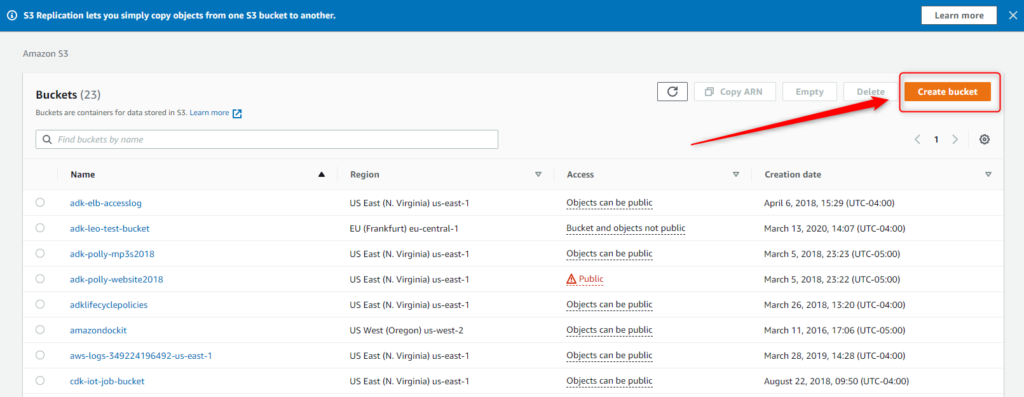Click the Create bucket button

point(948,92)
